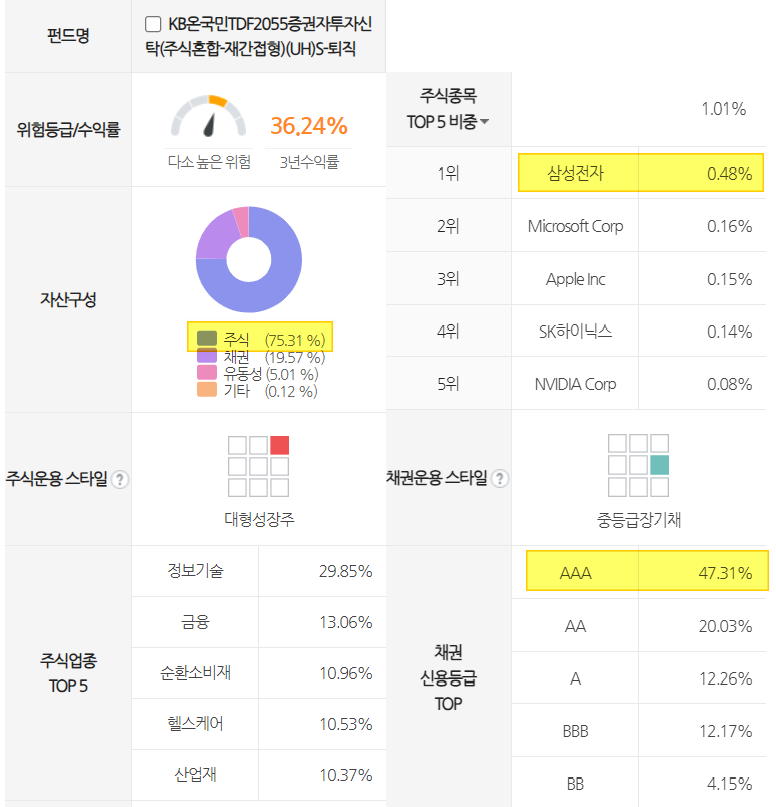Click the 채권 legend color marker

click(x=207, y=357)
